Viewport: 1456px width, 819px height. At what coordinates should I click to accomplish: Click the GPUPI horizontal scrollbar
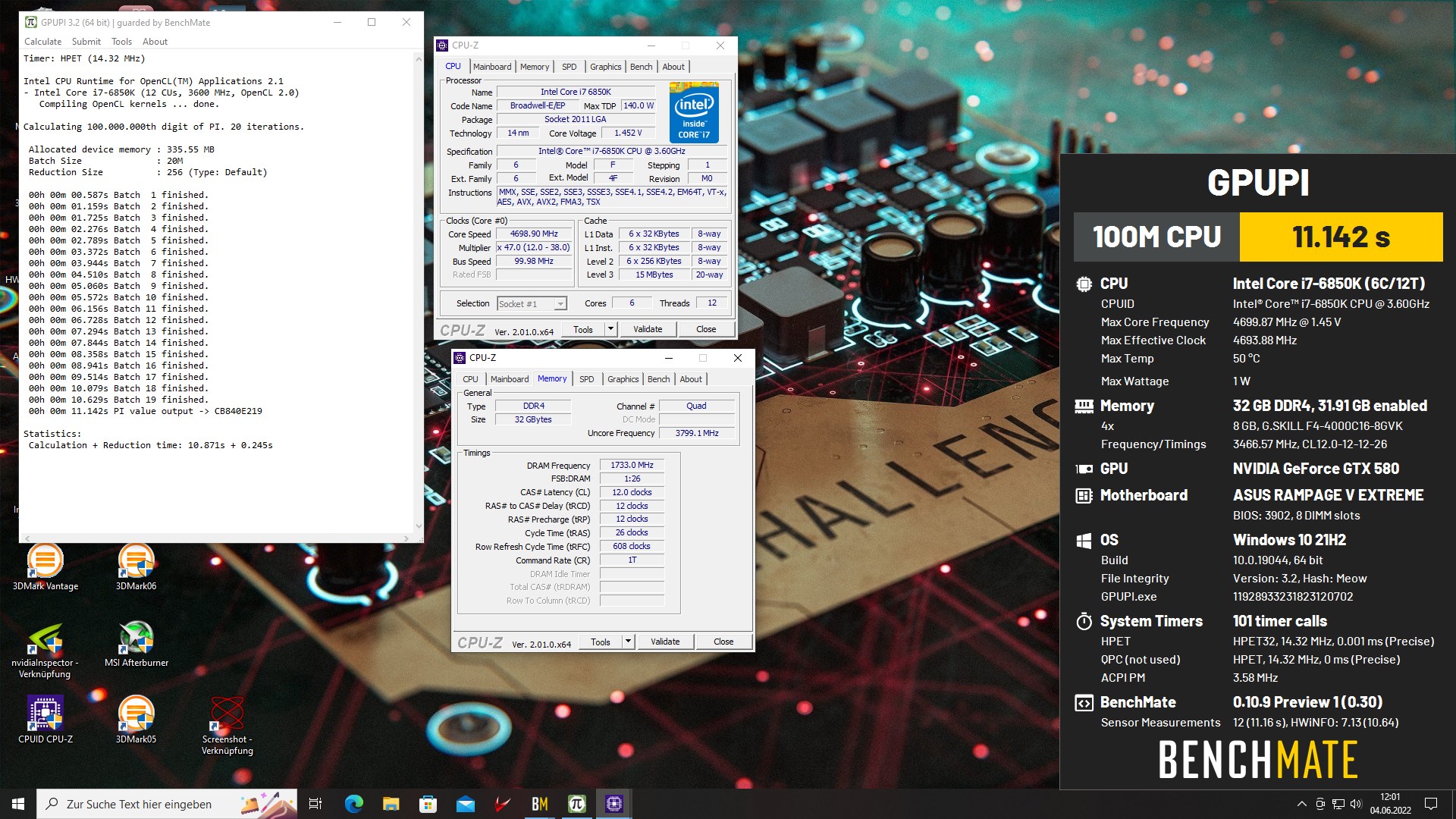pyautogui.click(x=218, y=538)
